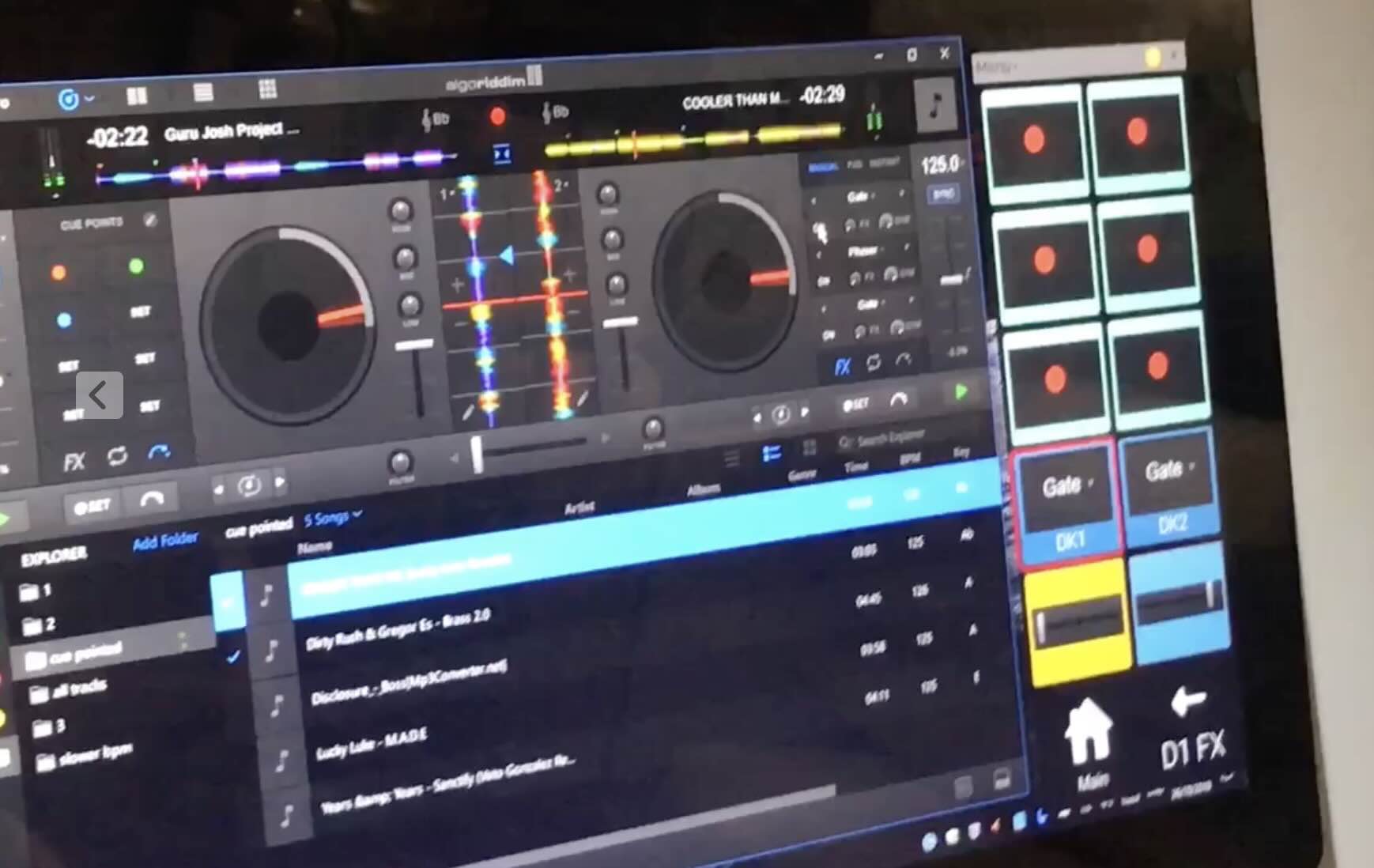The width and height of the screenshot is (1374, 868).
Task: Open the slower bpm folder
Action: 85,755
